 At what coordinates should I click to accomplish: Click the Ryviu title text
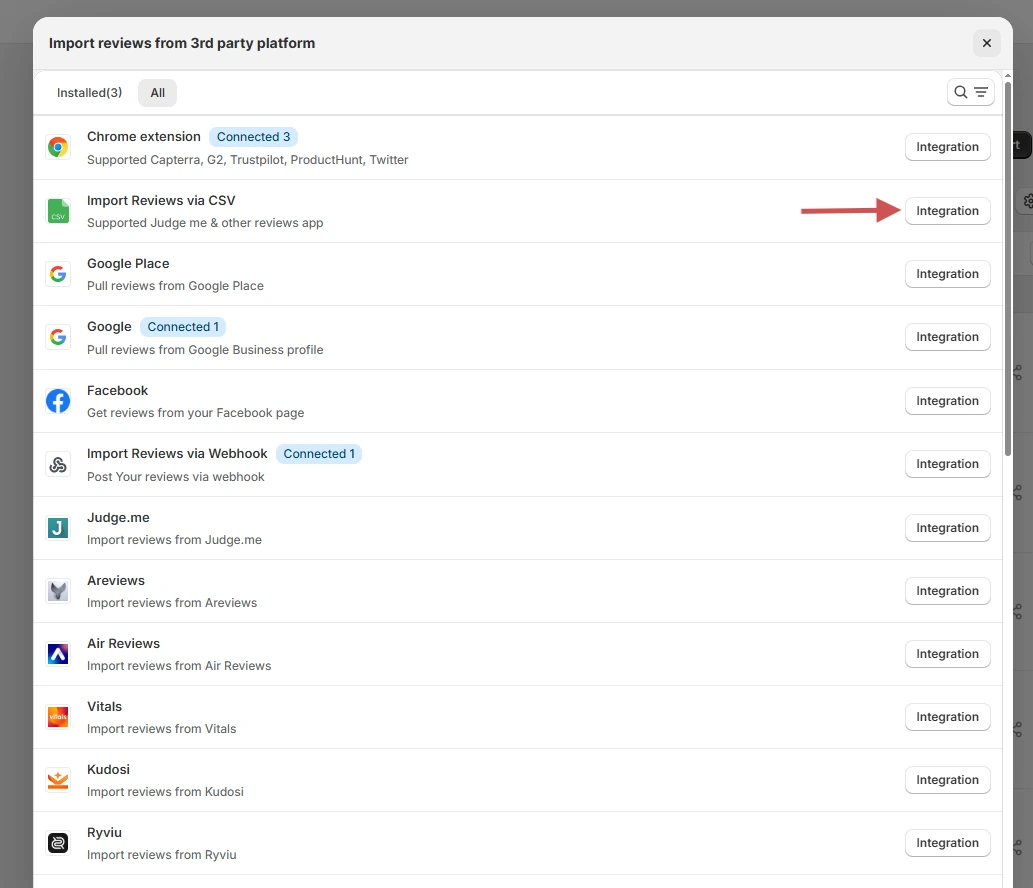(104, 833)
